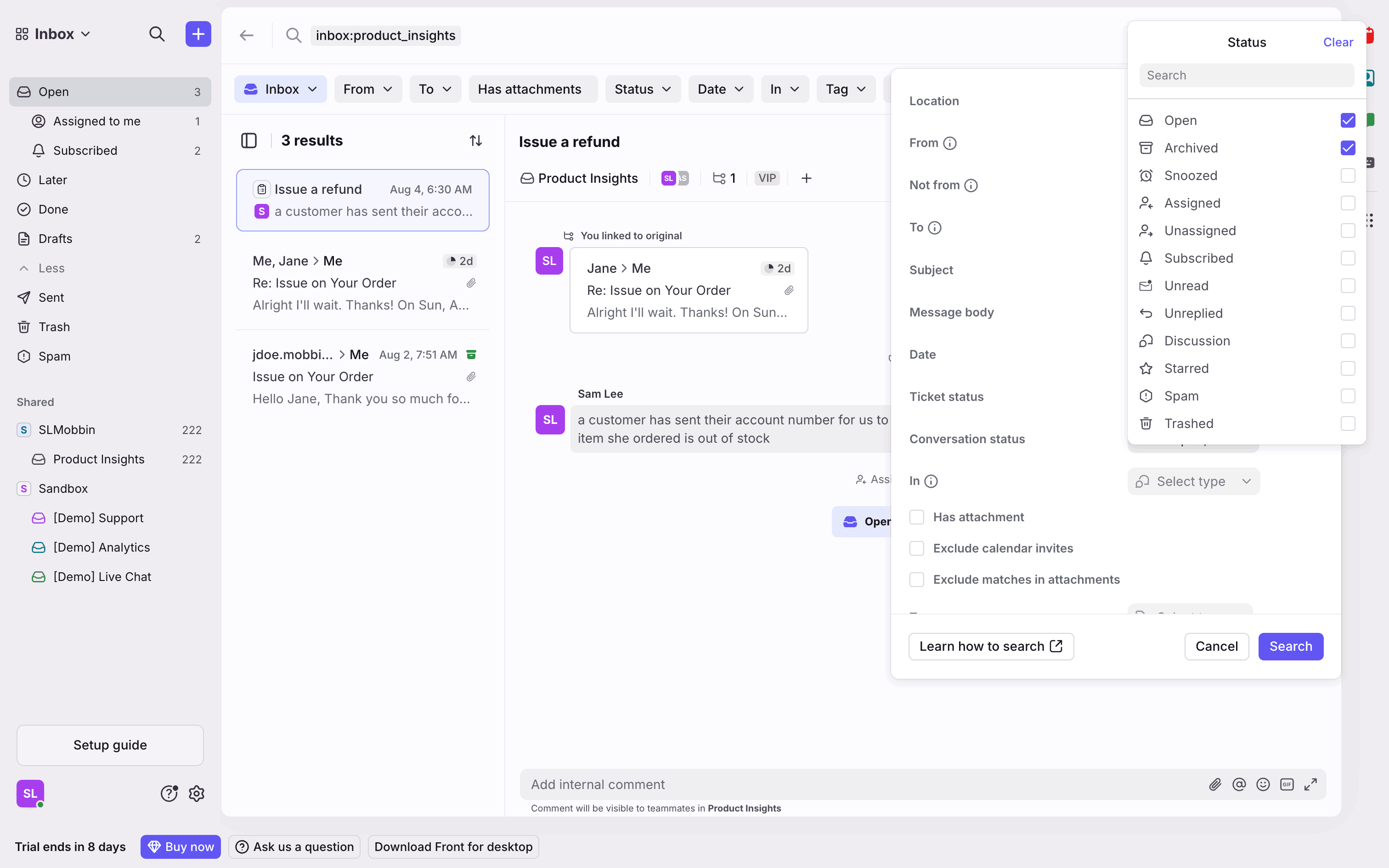Uncheck the Archived status checkbox
The height and width of the screenshot is (868, 1389).
[1347, 148]
